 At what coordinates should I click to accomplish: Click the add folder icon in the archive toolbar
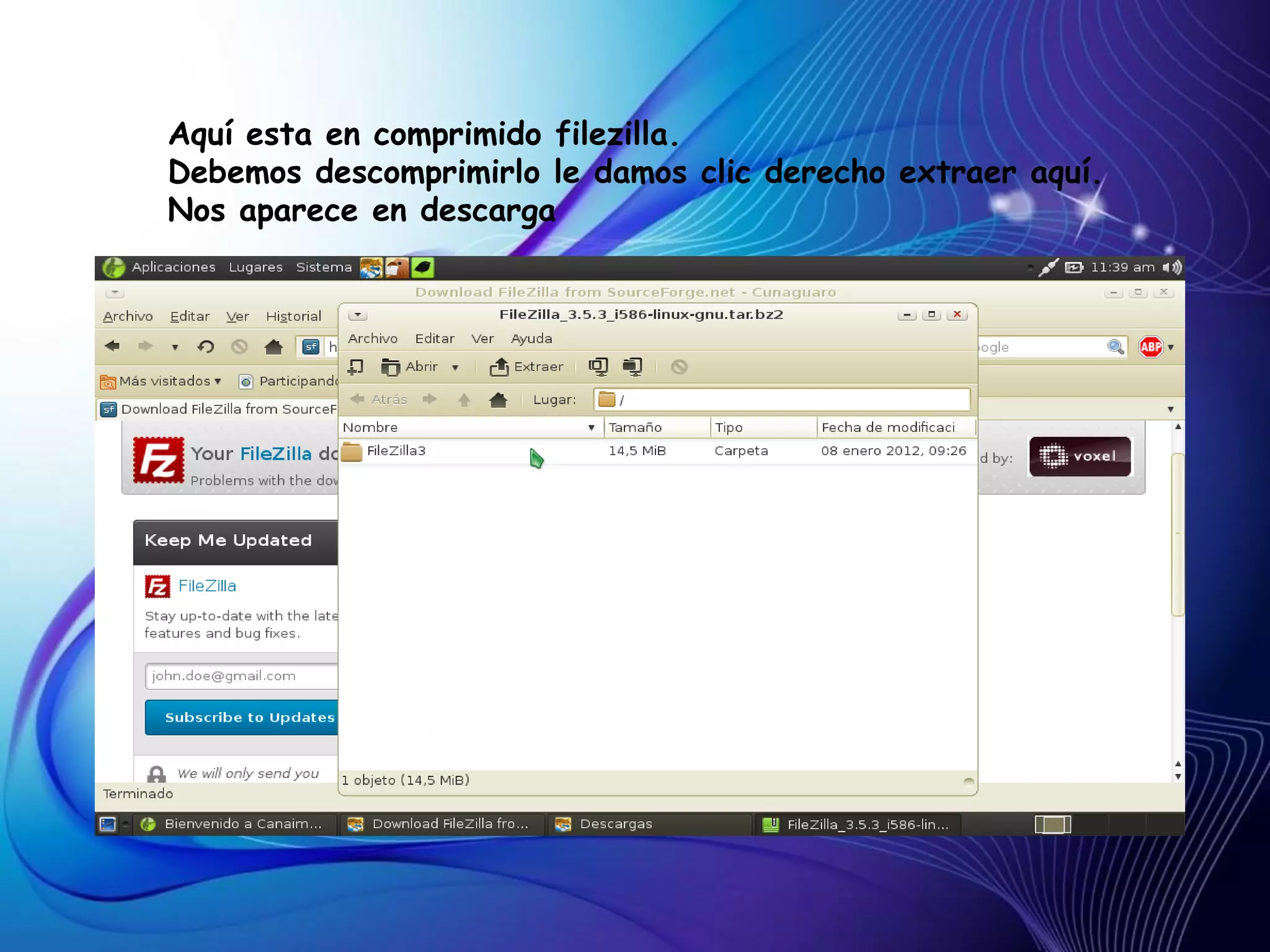[633, 367]
